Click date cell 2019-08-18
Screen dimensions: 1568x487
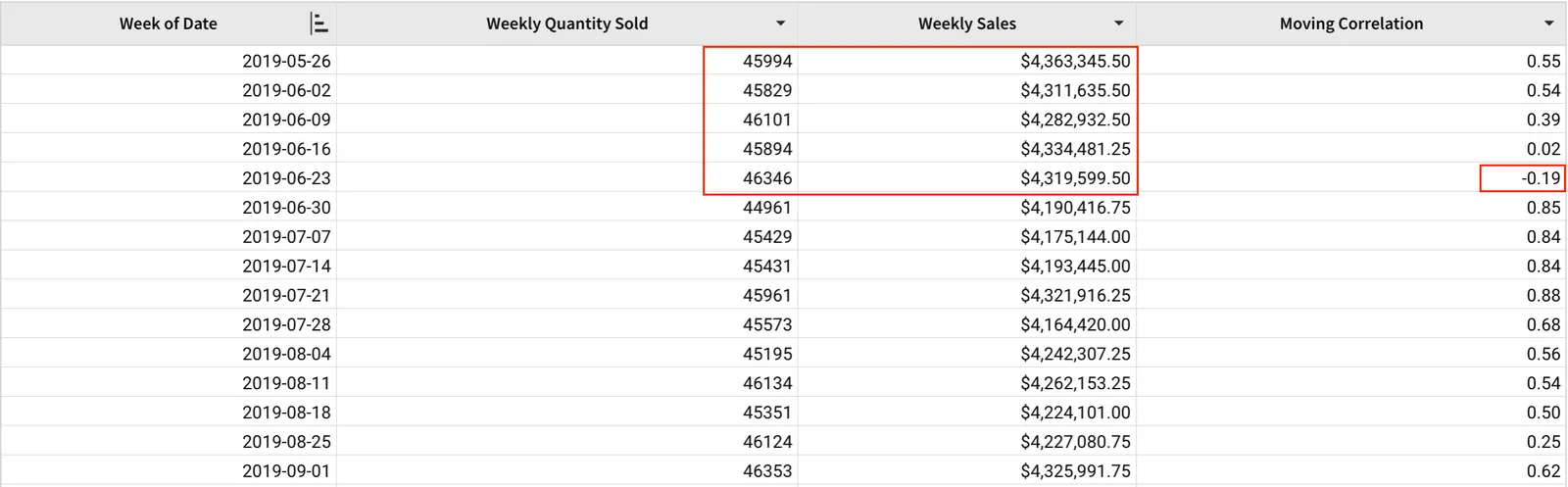tap(169, 413)
